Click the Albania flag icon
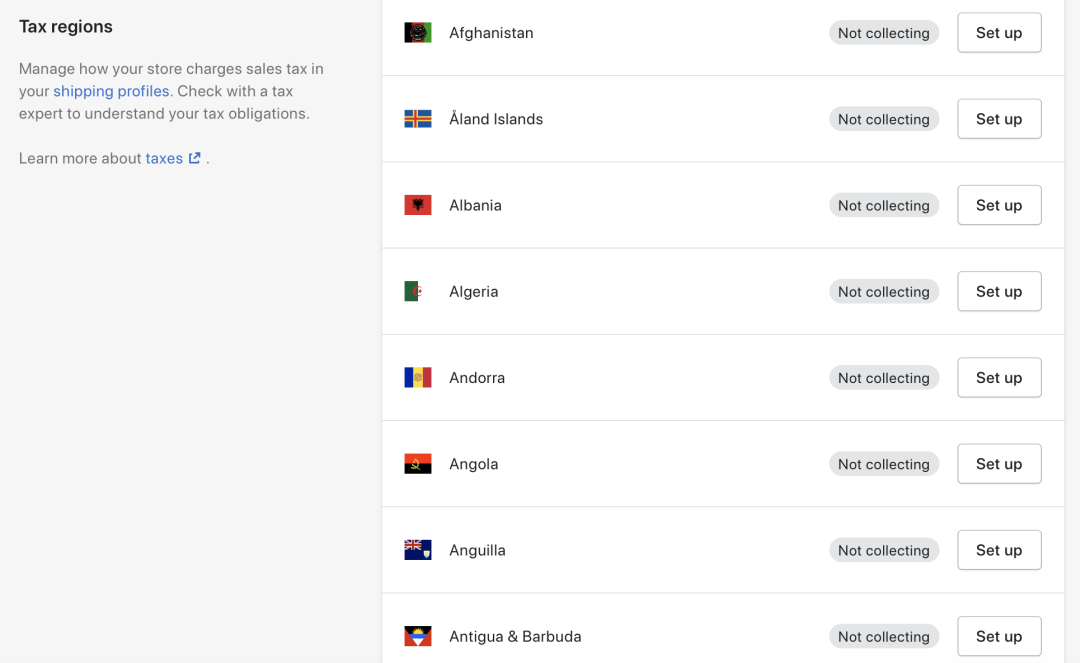This screenshot has width=1080, height=663. tap(417, 205)
